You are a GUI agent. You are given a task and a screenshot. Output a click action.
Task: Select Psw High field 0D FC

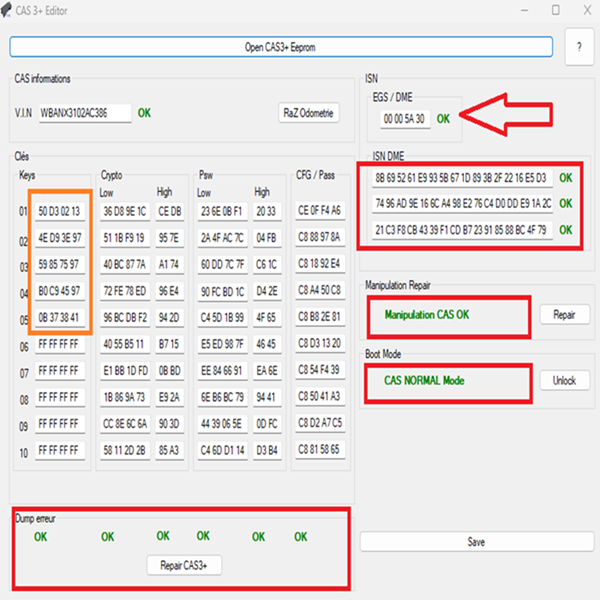[267, 424]
